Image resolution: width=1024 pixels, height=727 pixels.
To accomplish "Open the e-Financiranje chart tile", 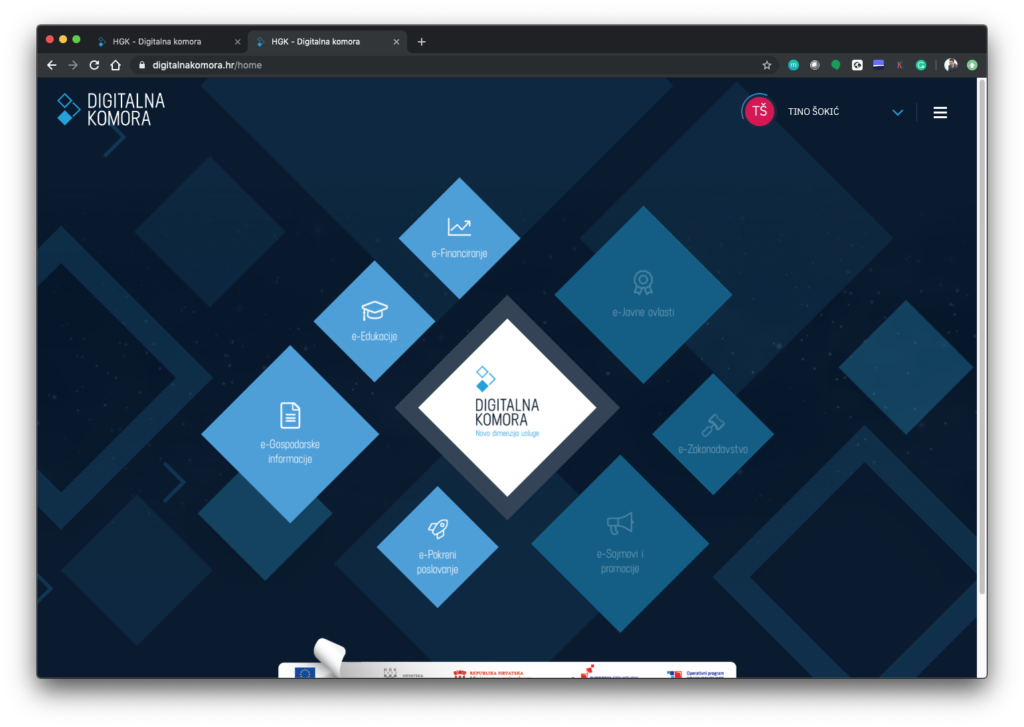I will pyautogui.click(x=459, y=238).
